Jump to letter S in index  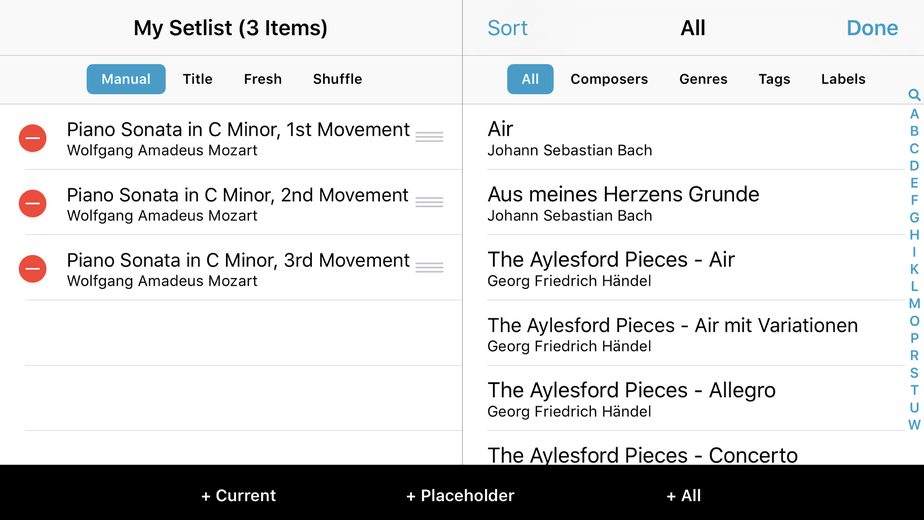[914, 373]
